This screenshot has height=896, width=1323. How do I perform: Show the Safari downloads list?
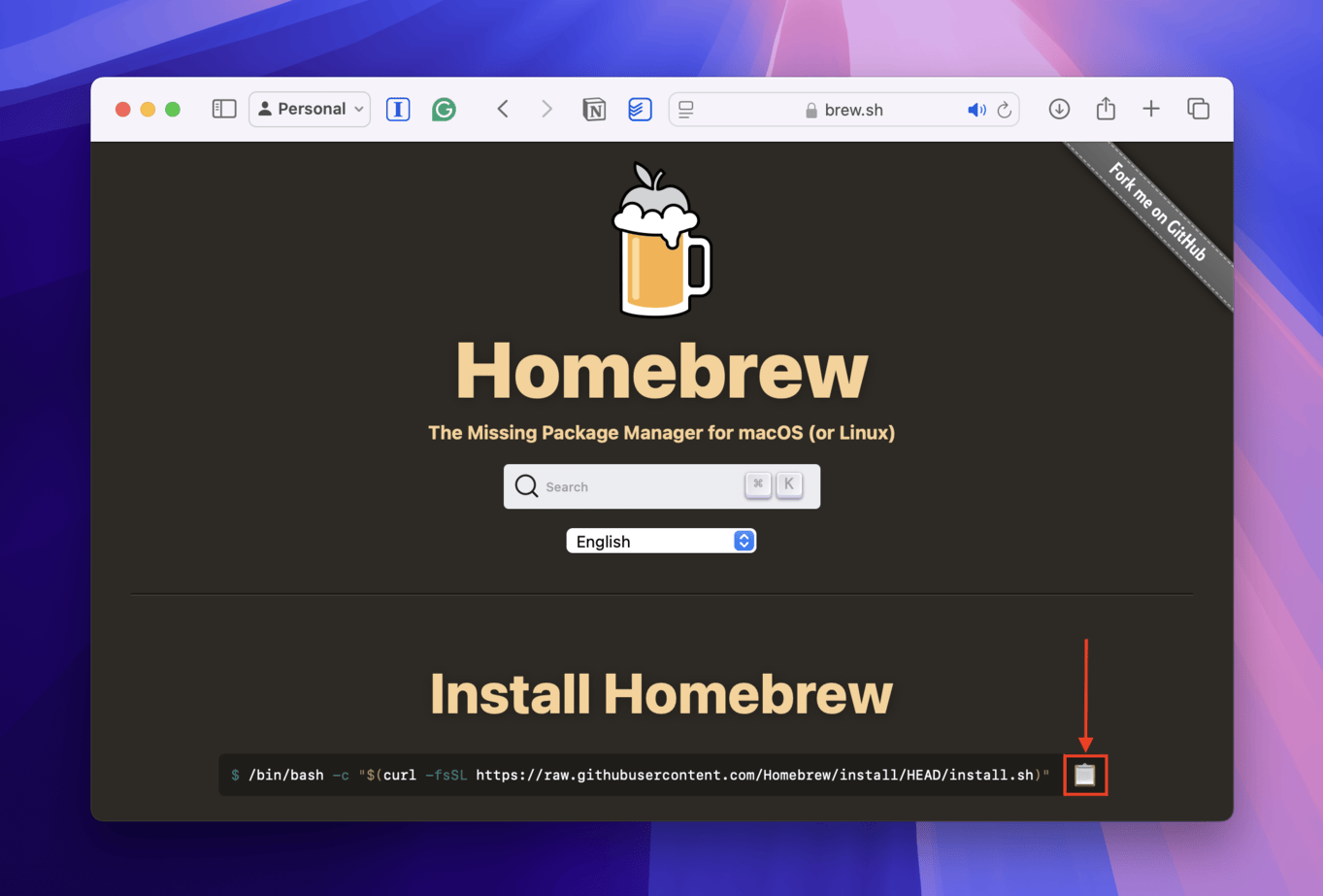tap(1059, 109)
